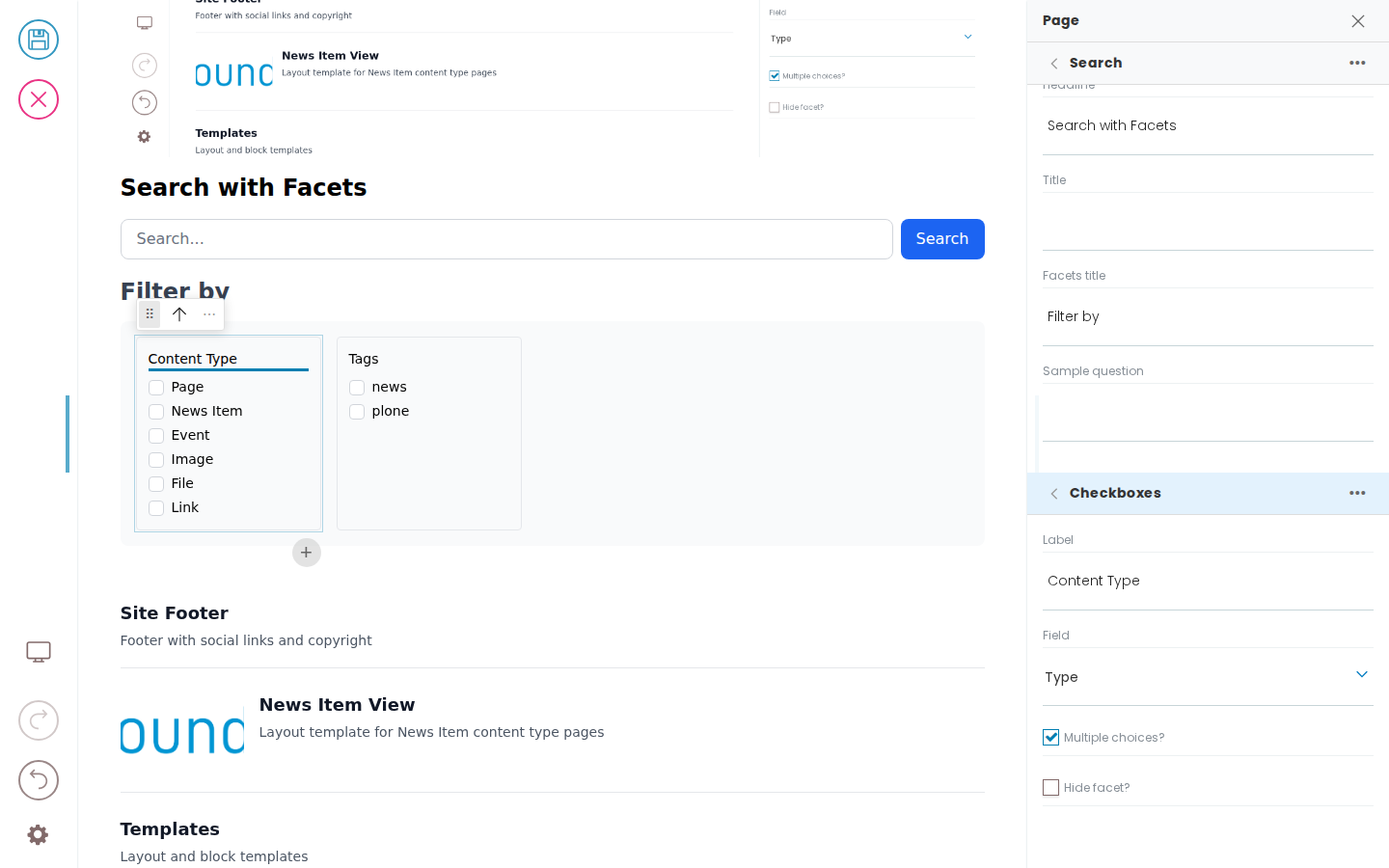Go back from the Search block panel
The height and width of the screenshot is (868, 1389).
(1054, 63)
